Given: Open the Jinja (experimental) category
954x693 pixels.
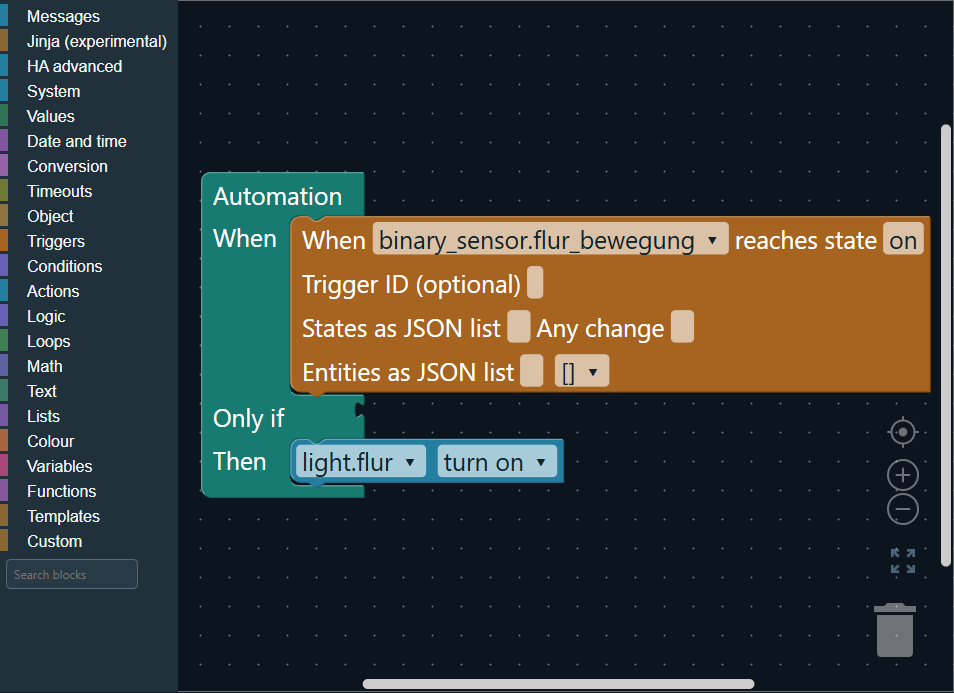Looking at the screenshot, I should (89, 41).
